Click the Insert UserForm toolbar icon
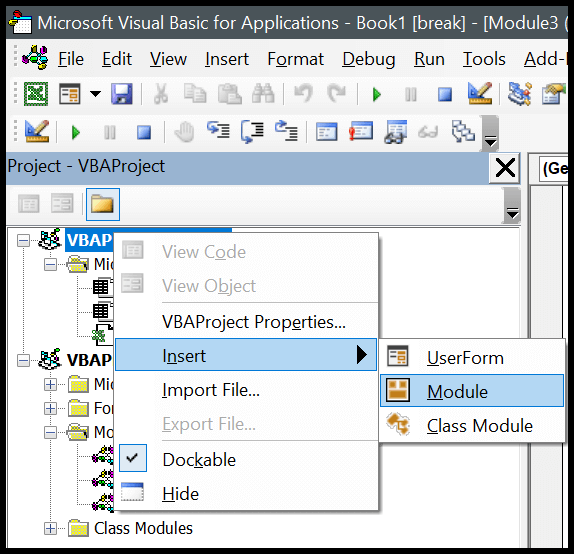 (70, 94)
